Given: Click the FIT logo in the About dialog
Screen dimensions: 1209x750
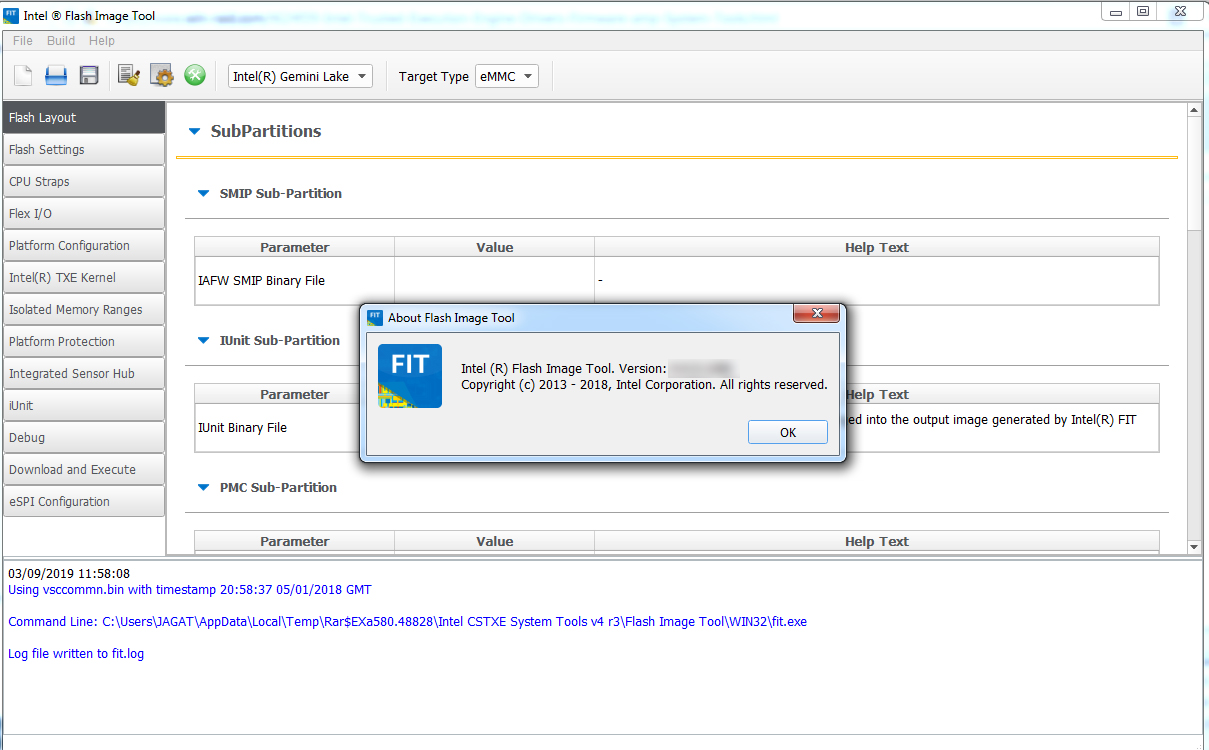Looking at the screenshot, I should coord(409,375).
